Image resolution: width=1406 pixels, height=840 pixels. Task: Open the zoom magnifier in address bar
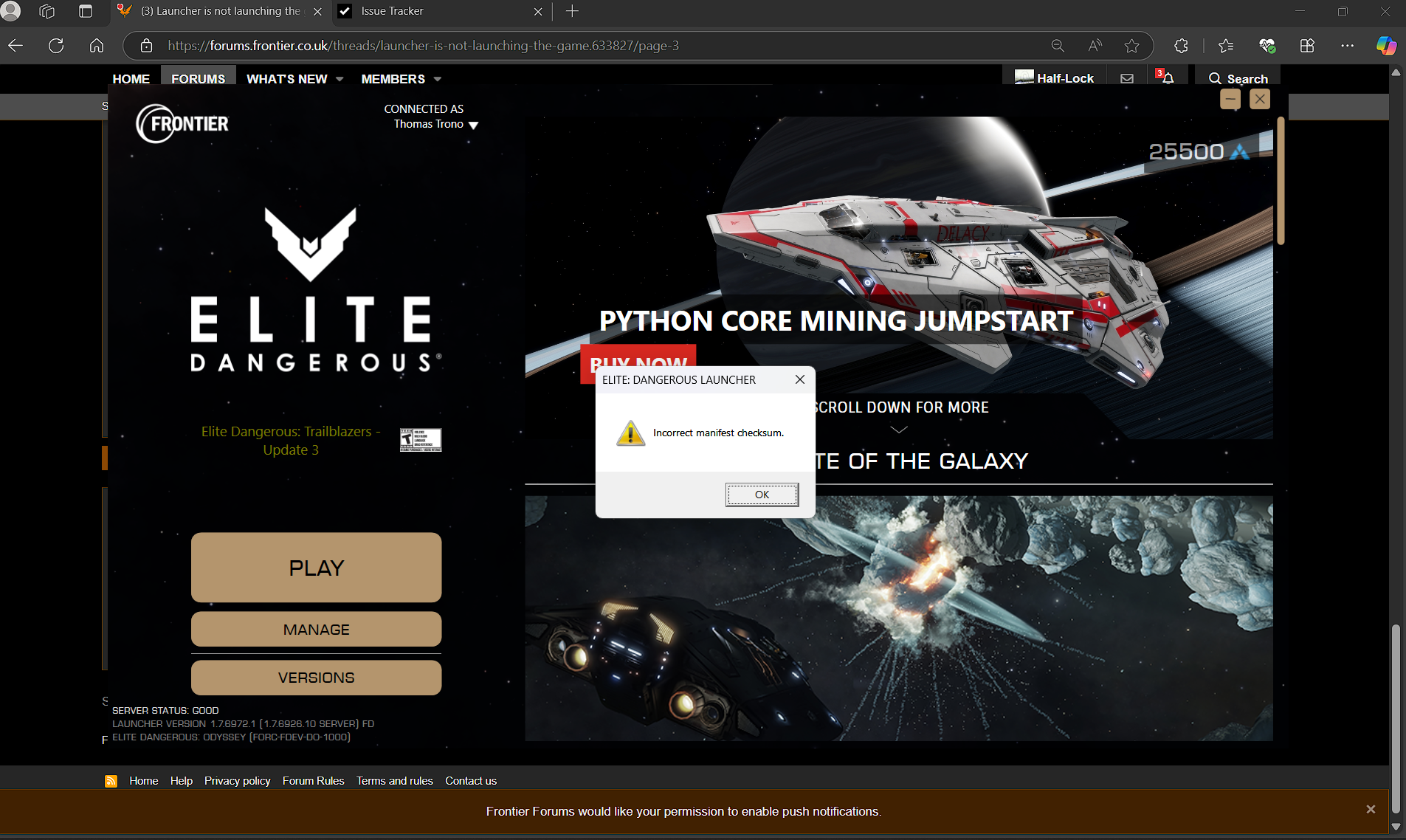pos(1058,46)
